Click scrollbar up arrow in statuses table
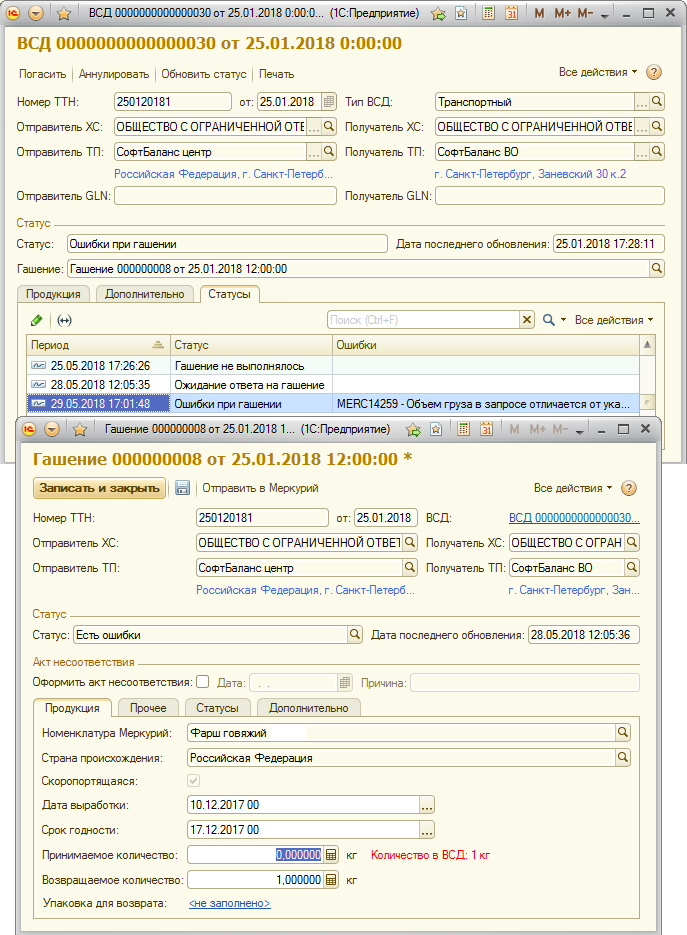The image size is (687, 935). pyautogui.click(x=647, y=345)
